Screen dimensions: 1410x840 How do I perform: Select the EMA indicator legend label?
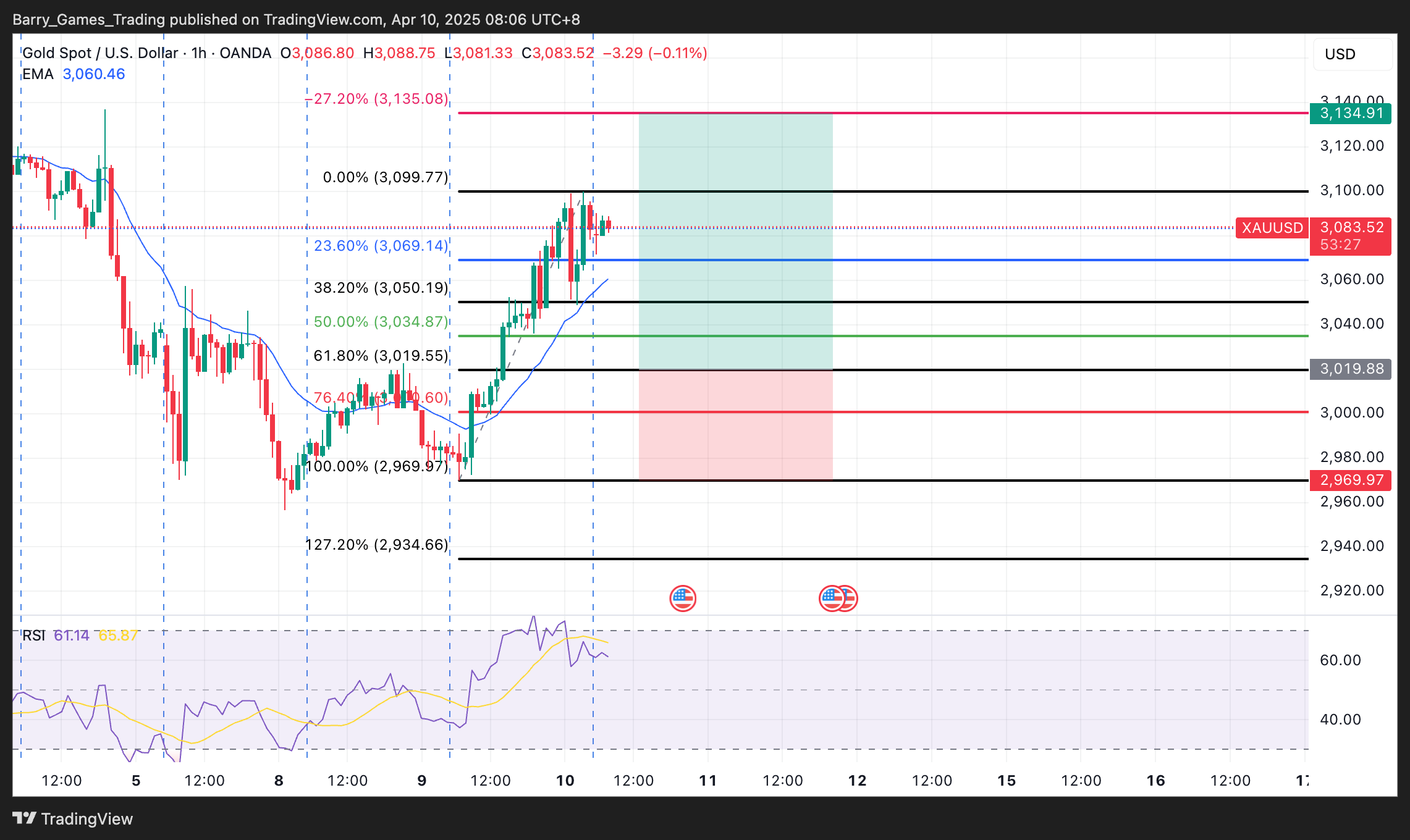click(38, 74)
